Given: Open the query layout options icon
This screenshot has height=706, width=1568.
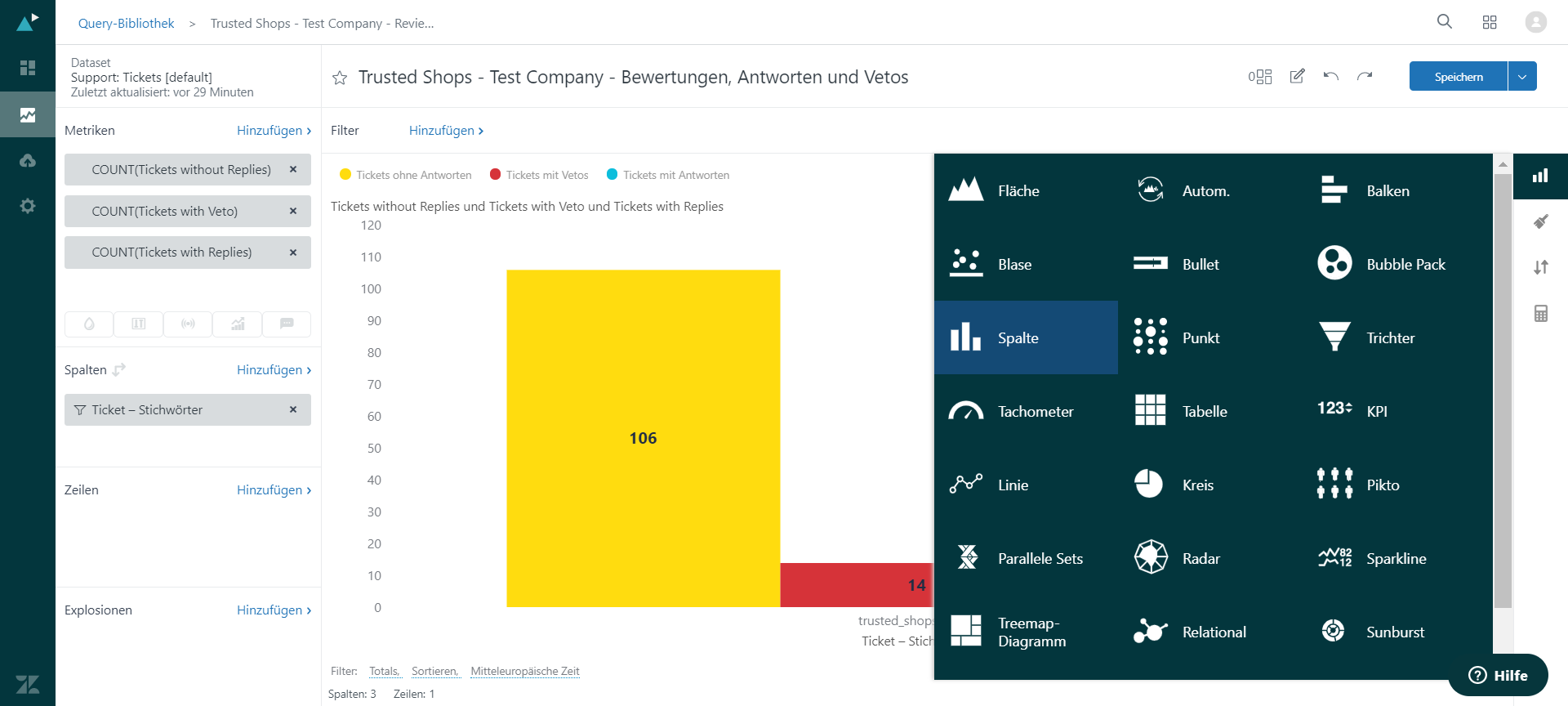Looking at the screenshot, I should (x=1260, y=77).
